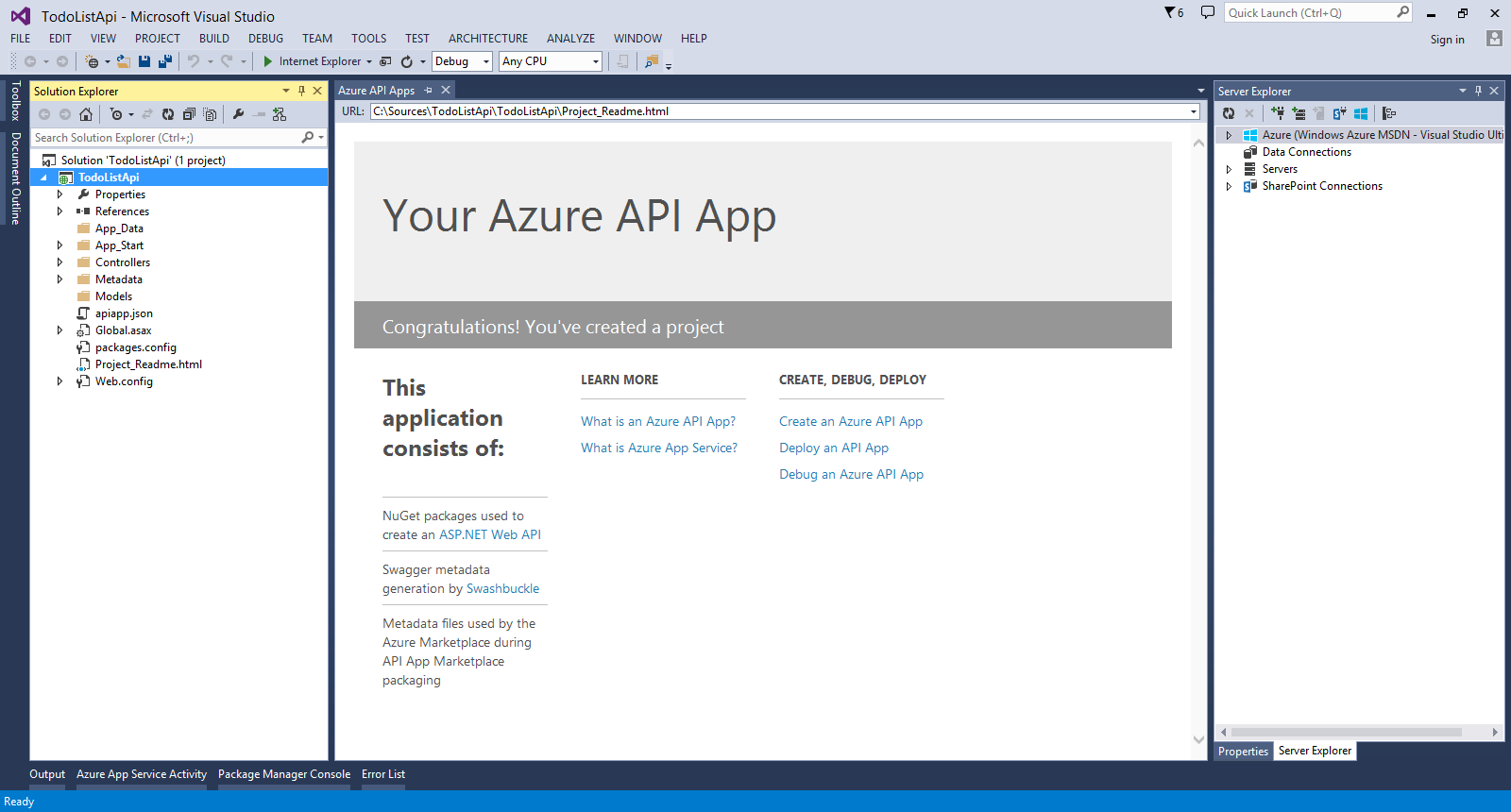The width and height of the screenshot is (1511, 812).
Task: Open the Internet Explorer browser selection dropdown arrow
Action: pos(369,61)
